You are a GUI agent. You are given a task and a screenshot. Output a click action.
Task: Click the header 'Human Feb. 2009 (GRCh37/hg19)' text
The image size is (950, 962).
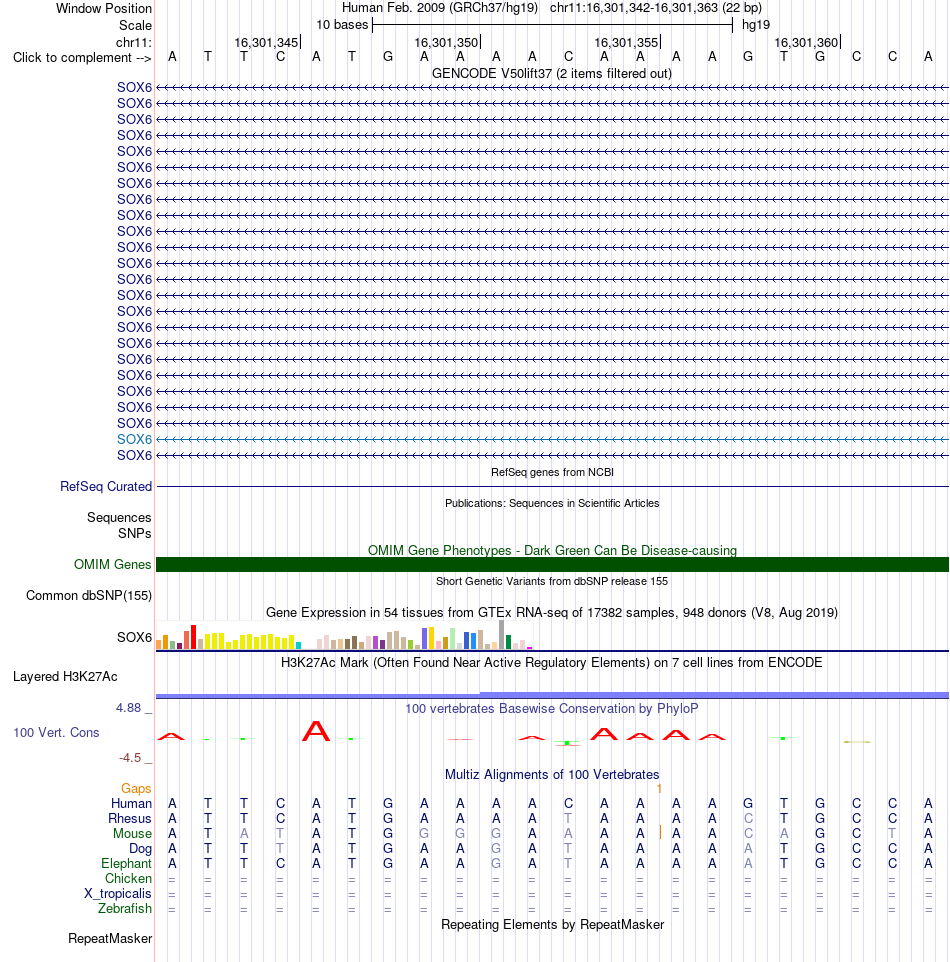coord(439,8)
